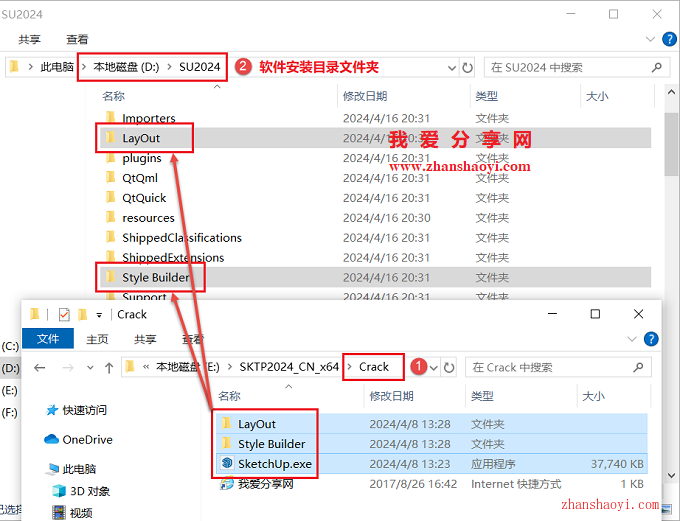
Task: Select 此电脑 in Crack navigation pane
Action: pos(79,469)
